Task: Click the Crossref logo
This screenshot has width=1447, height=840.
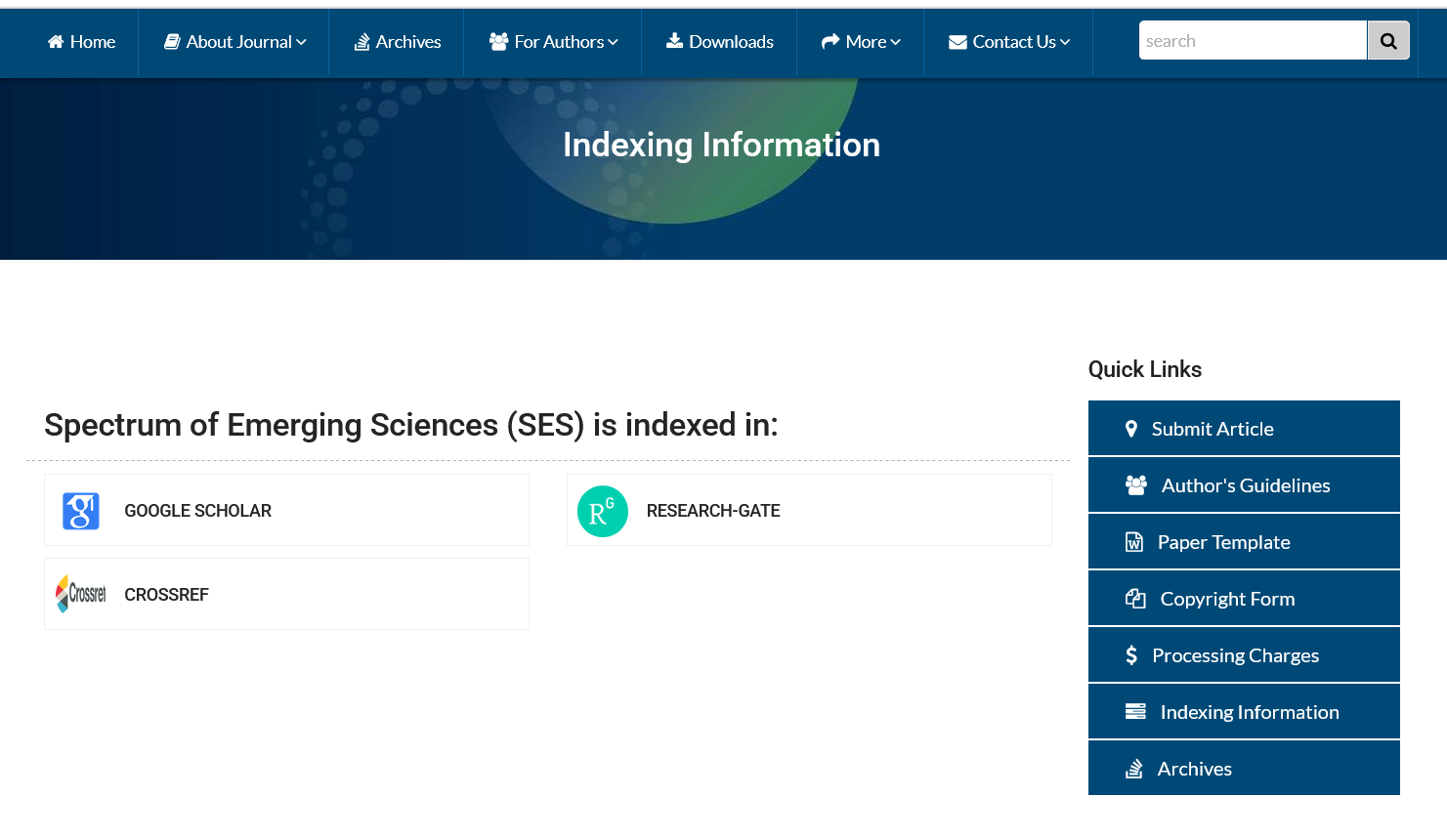Action: click(81, 594)
